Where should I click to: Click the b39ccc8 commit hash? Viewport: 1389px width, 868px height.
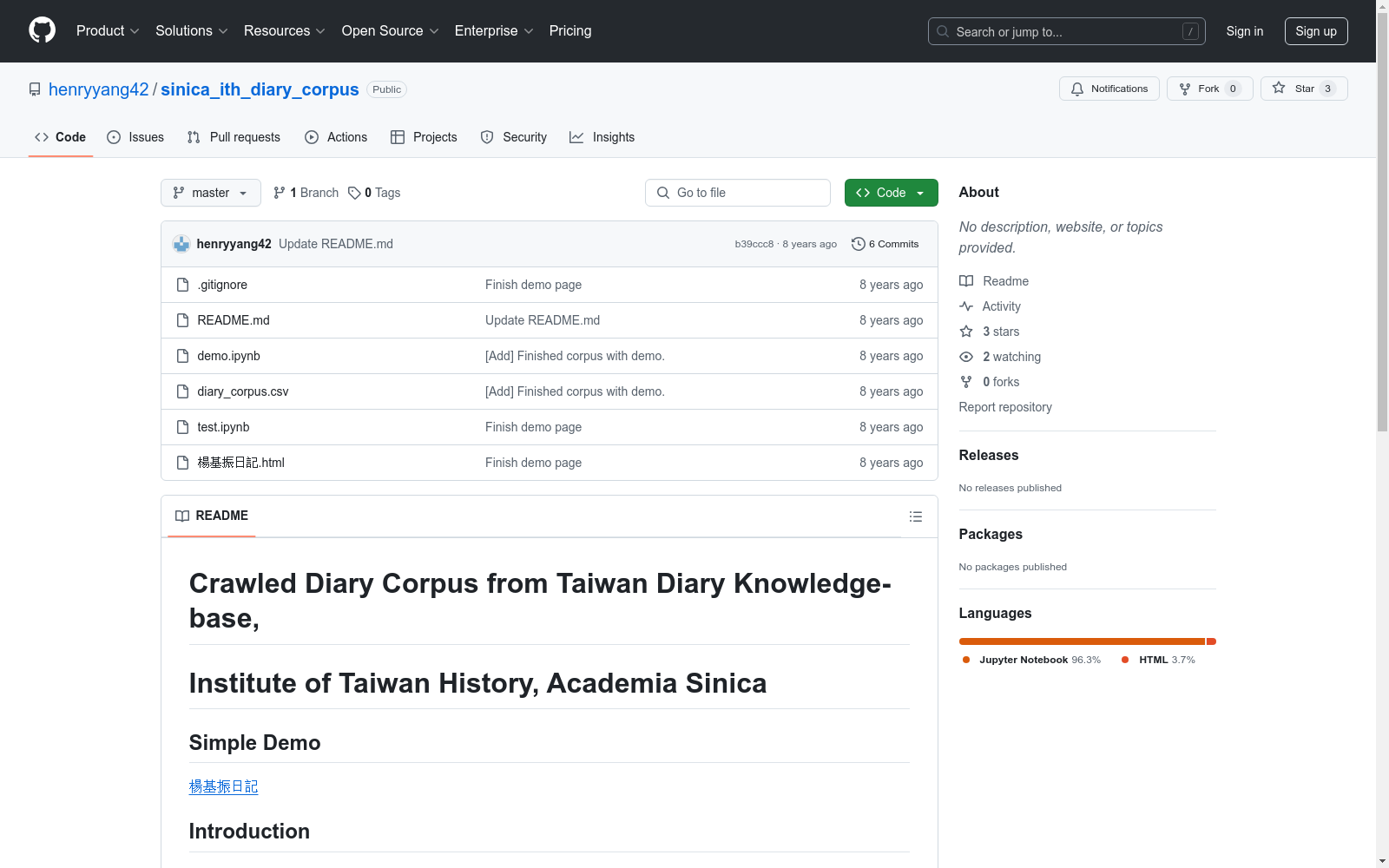(754, 244)
